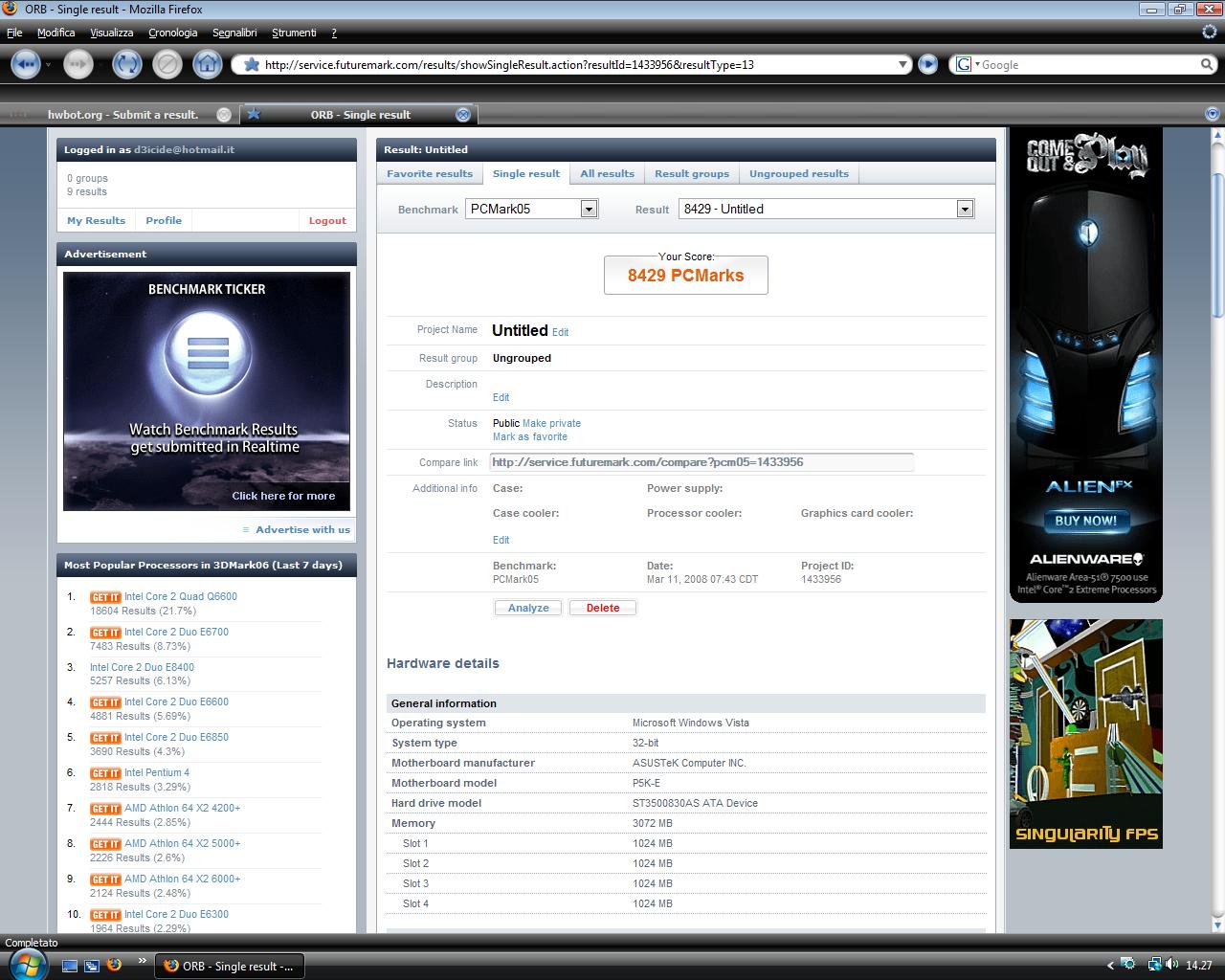Click the Analyze button
The image size is (1225, 980).
click(528, 608)
